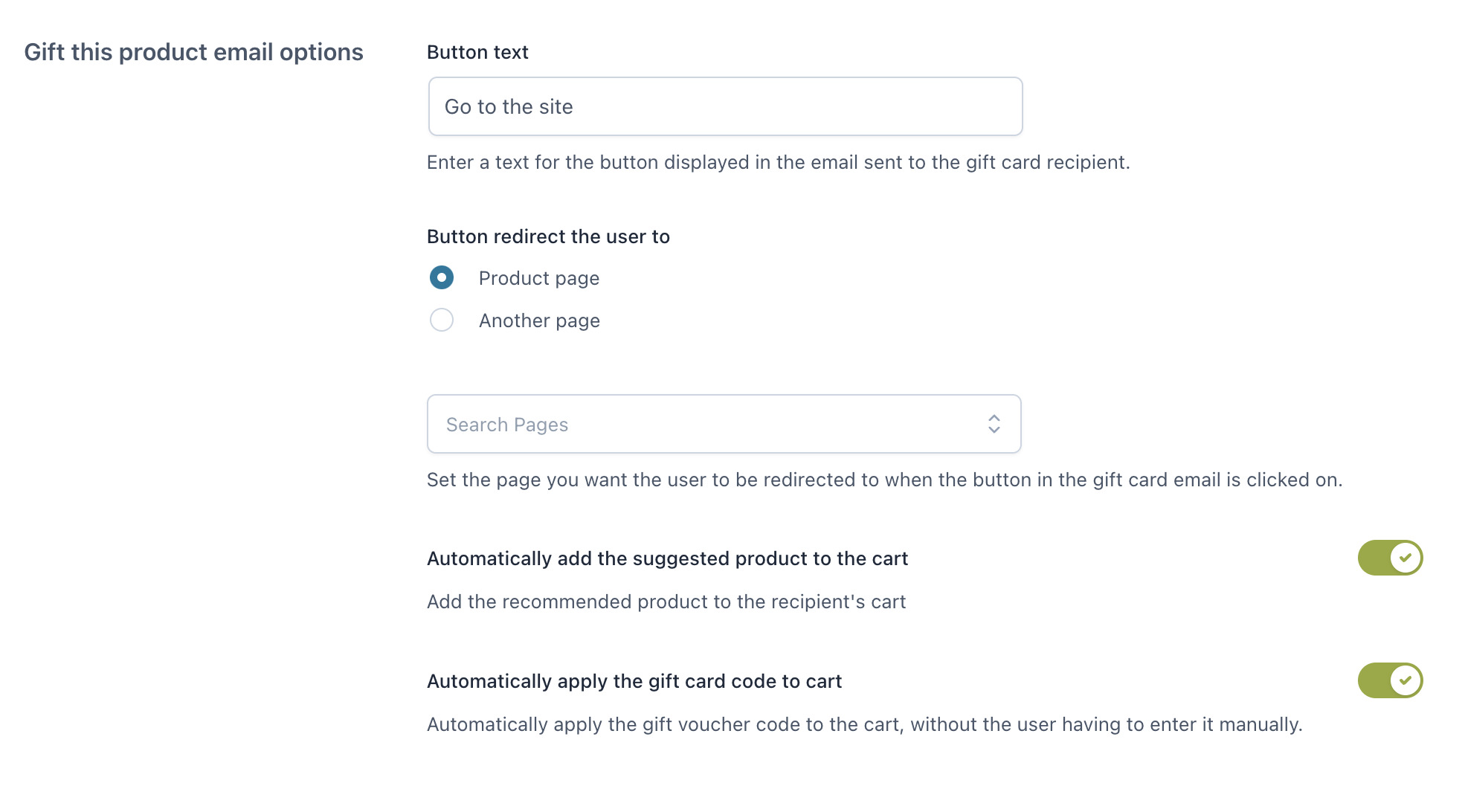Open the Search Pages dropdown
The height and width of the screenshot is (812, 1465).
pos(724,424)
